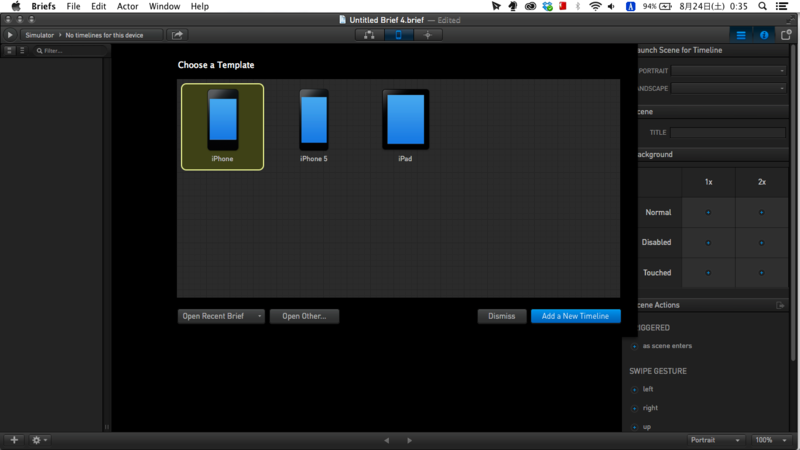Open the Edit menu

pyautogui.click(x=98, y=6)
